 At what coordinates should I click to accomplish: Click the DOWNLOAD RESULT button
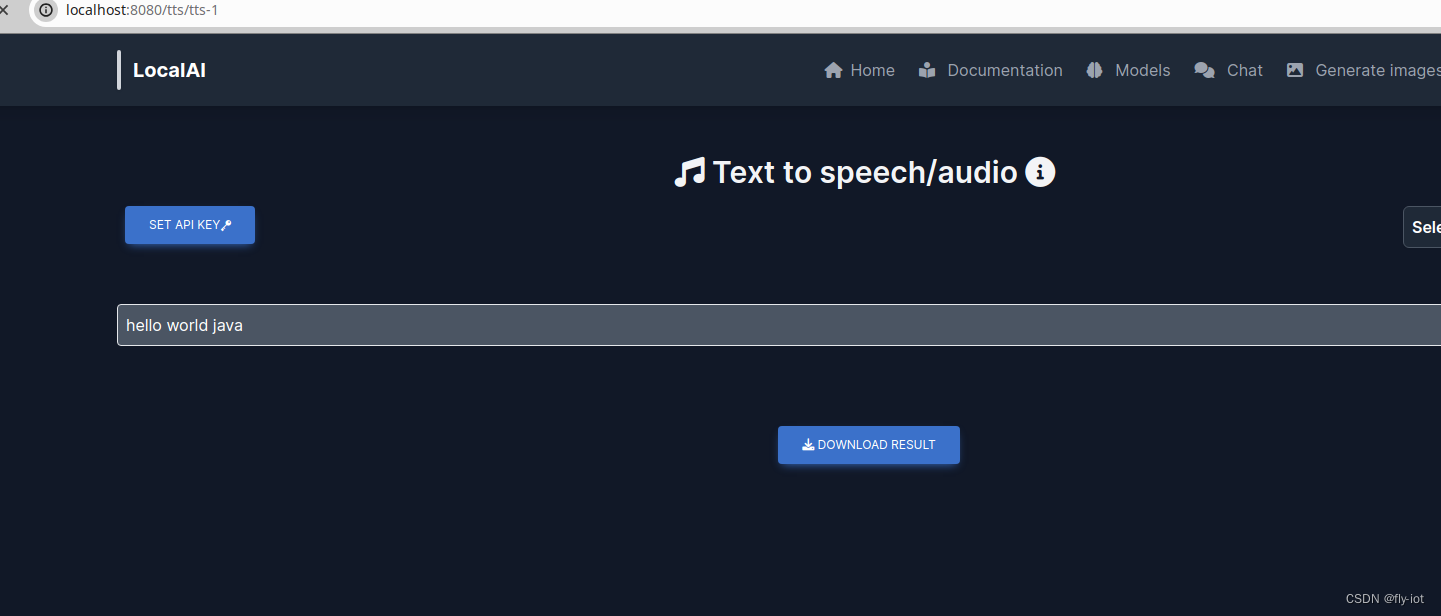pos(869,445)
